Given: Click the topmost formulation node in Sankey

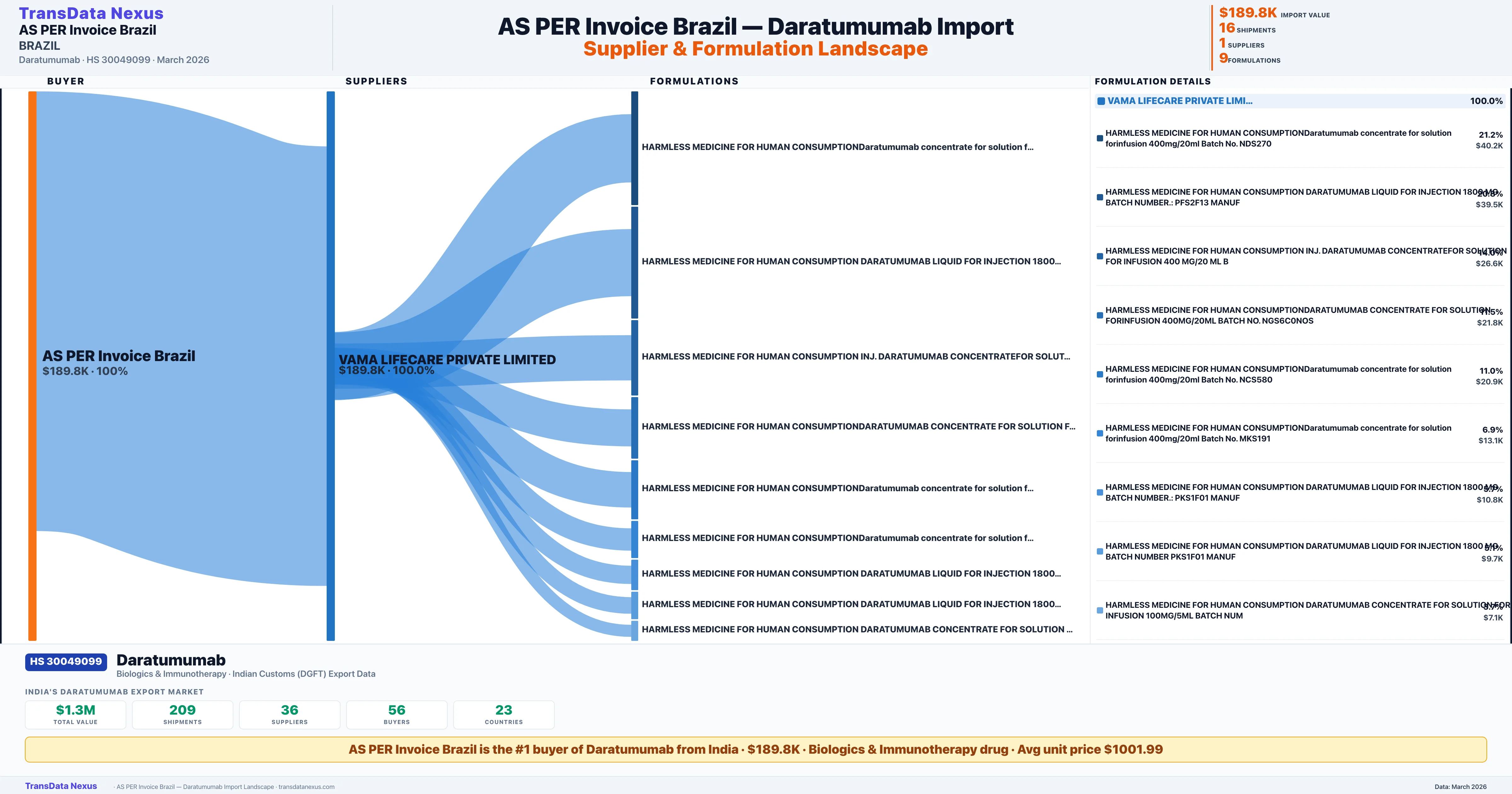Looking at the screenshot, I should [634, 148].
